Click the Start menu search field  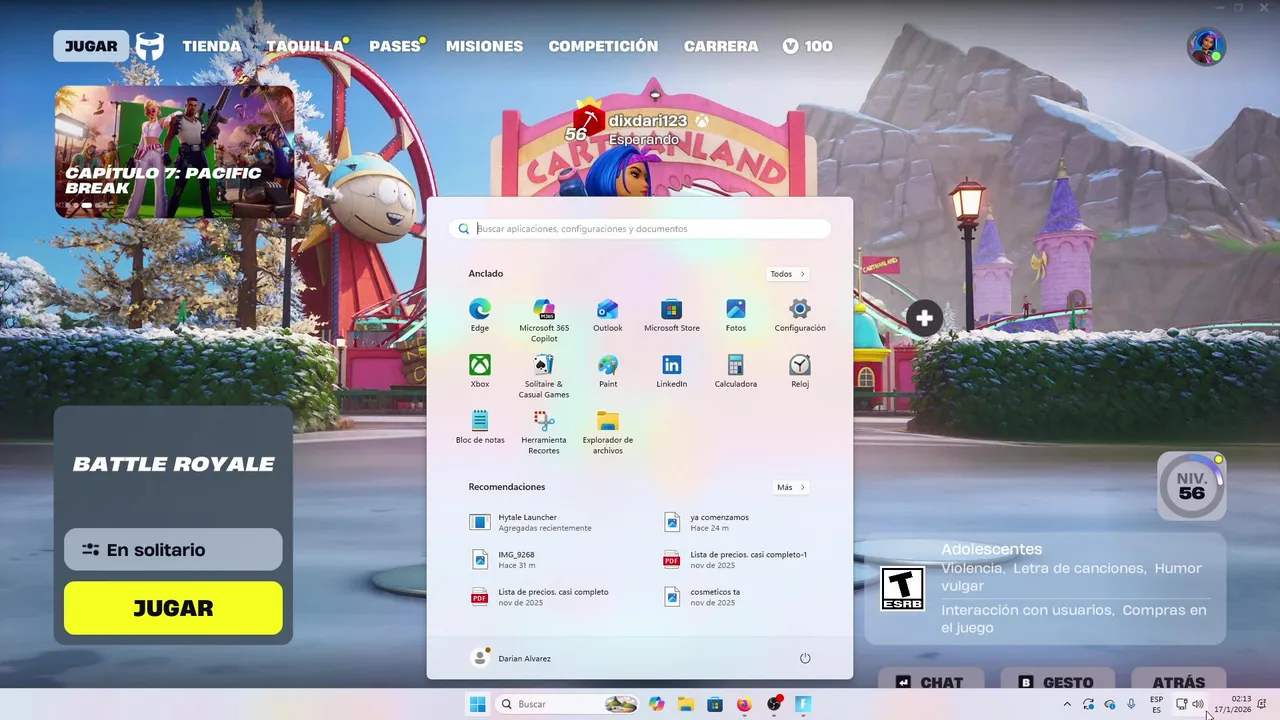[640, 229]
